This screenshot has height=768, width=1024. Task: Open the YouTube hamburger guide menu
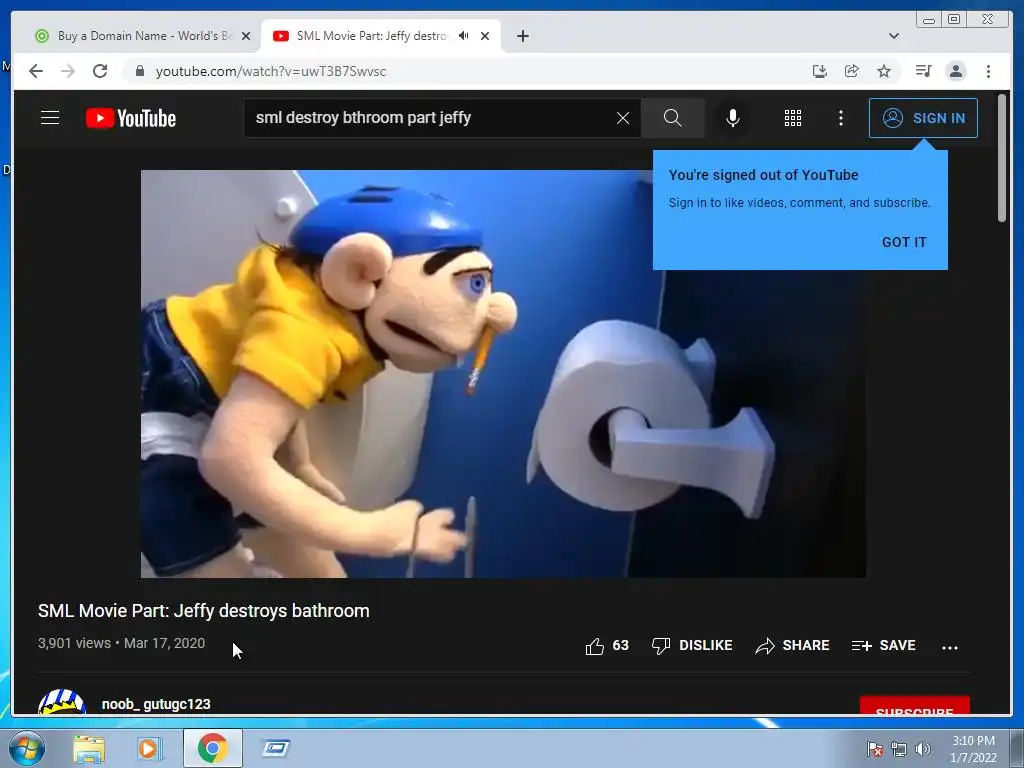(x=50, y=118)
